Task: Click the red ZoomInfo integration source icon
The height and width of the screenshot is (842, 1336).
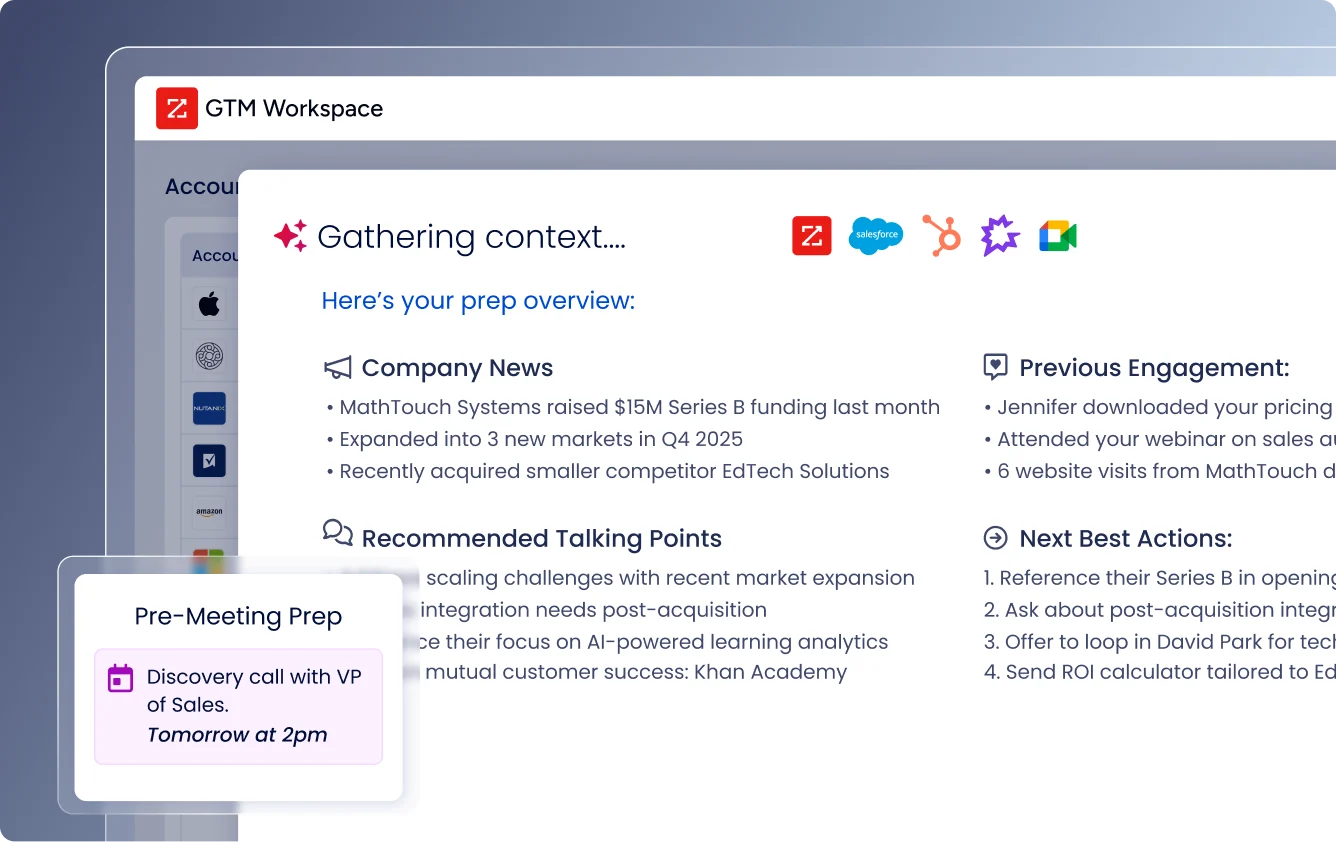Action: [812, 236]
